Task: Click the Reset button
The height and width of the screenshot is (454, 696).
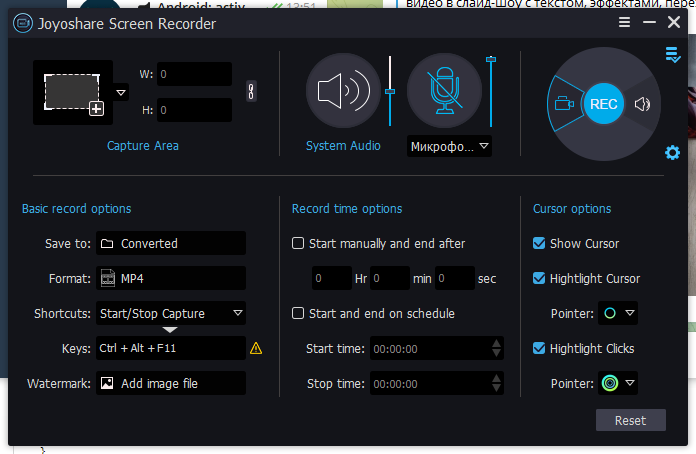Action: pyautogui.click(x=630, y=420)
